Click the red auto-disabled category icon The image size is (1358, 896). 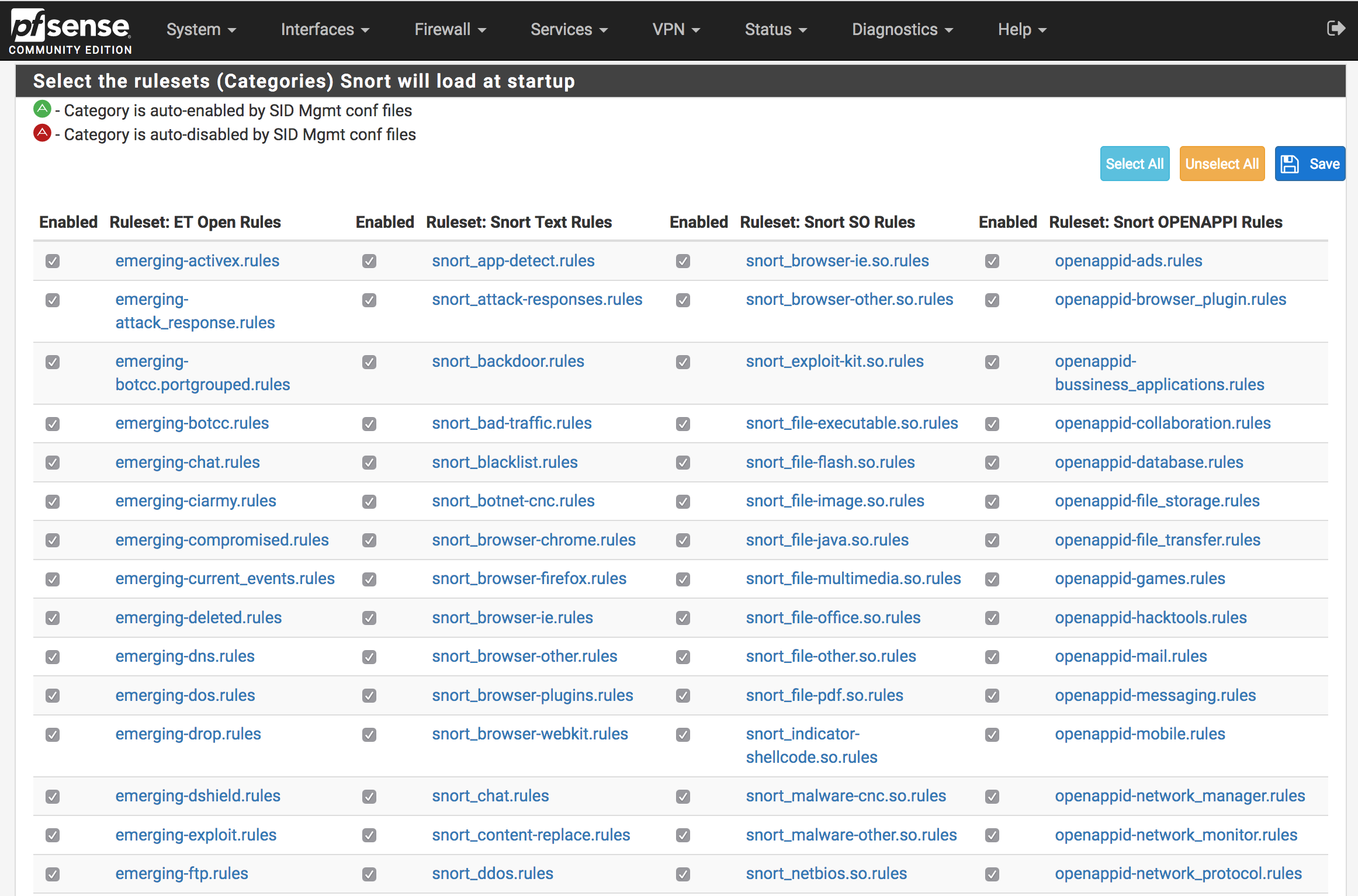coord(42,133)
